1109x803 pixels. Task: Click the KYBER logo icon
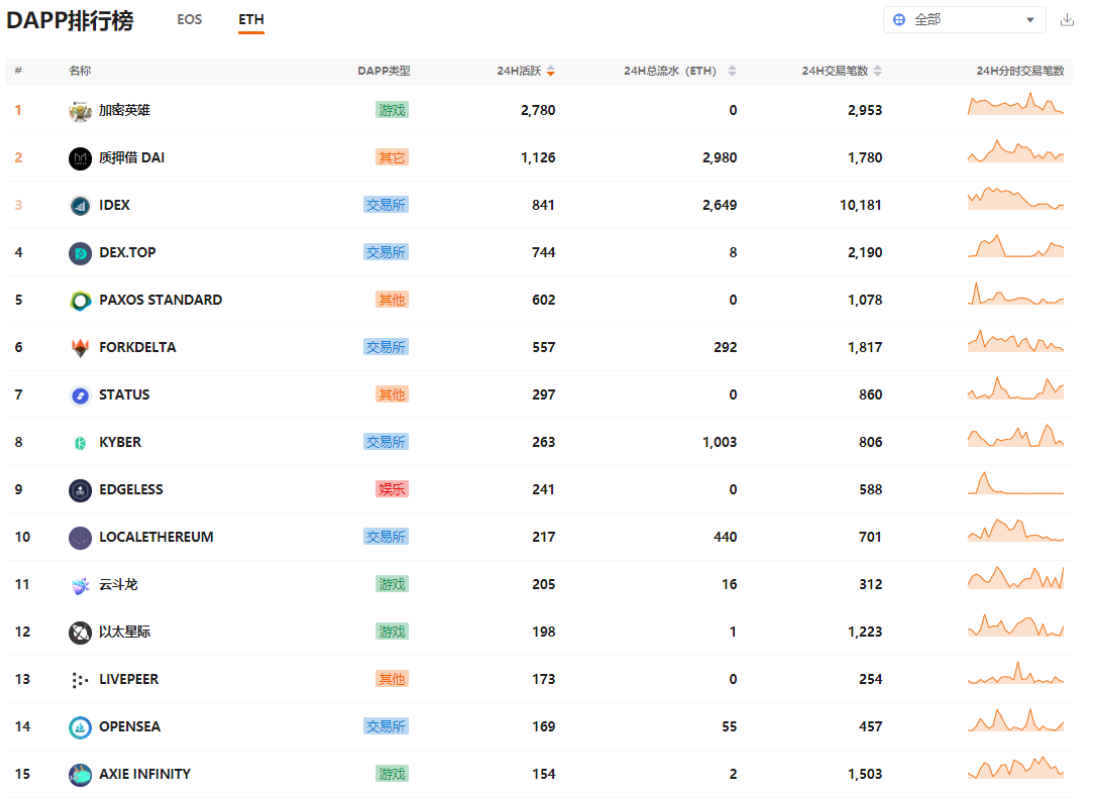[80, 442]
